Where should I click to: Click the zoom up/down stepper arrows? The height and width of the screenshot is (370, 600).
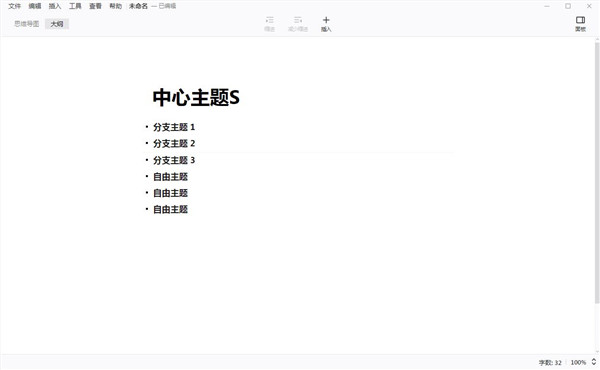(593, 362)
